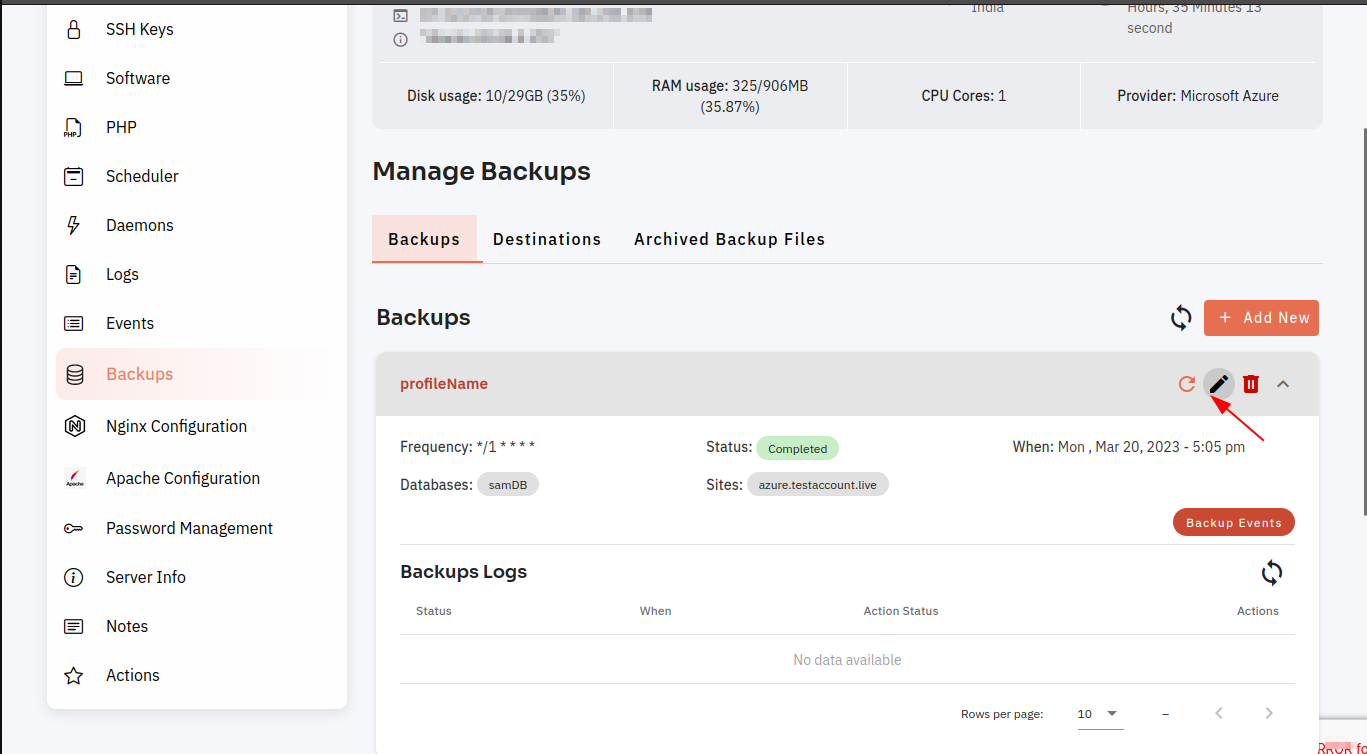
Task: Click the info icon in server header
Action: coord(400,40)
